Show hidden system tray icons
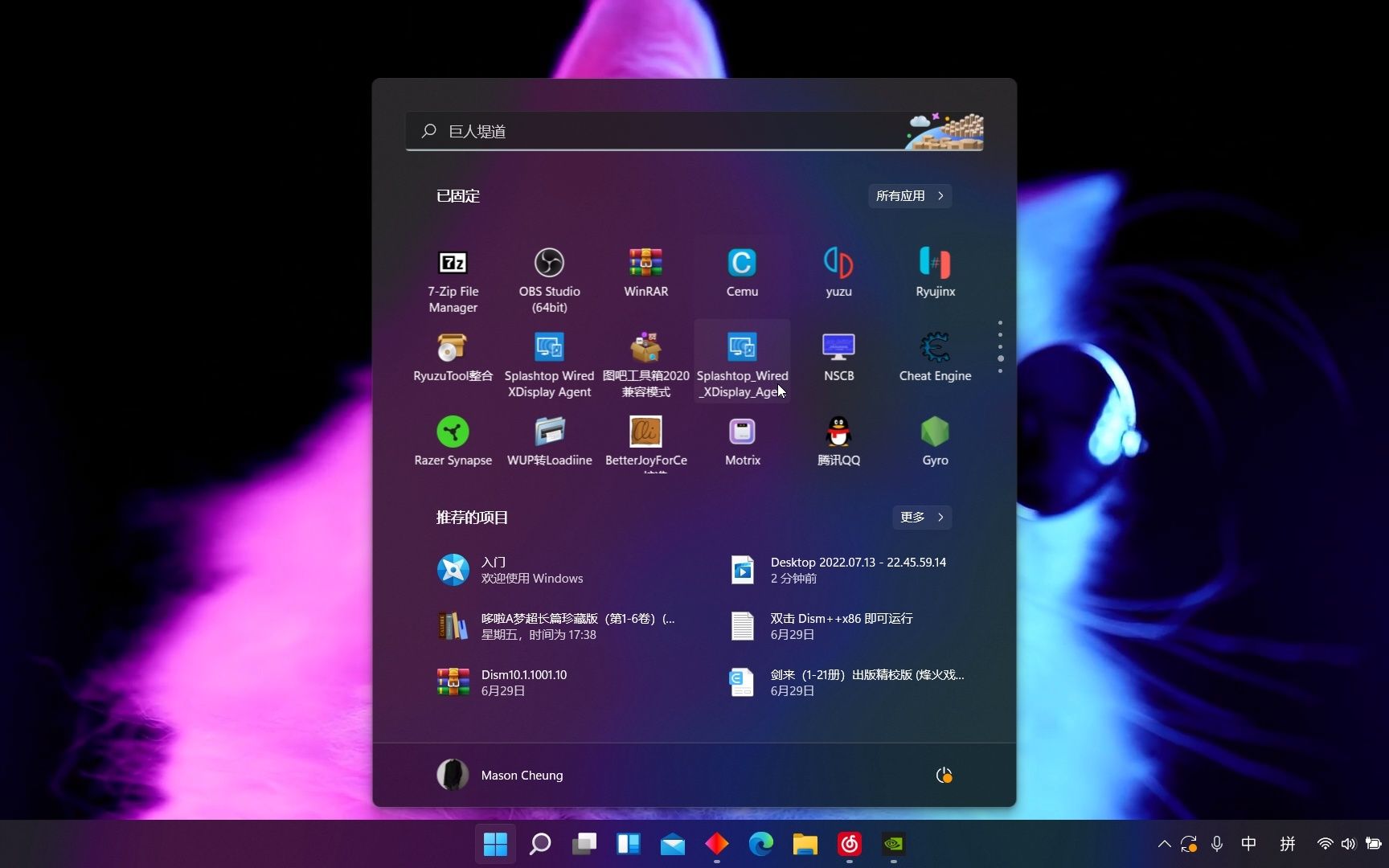The width and height of the screenshot is (1389, 868). (x=1164, y=844)
